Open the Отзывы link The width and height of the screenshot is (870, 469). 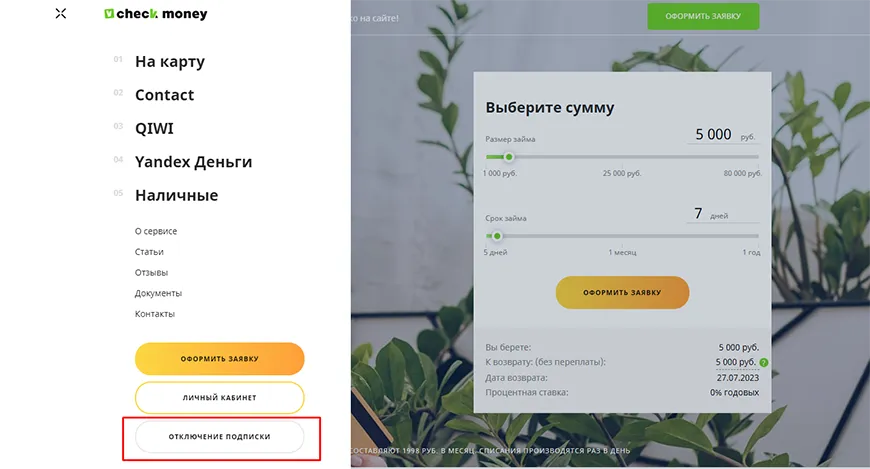pos(151,273)
